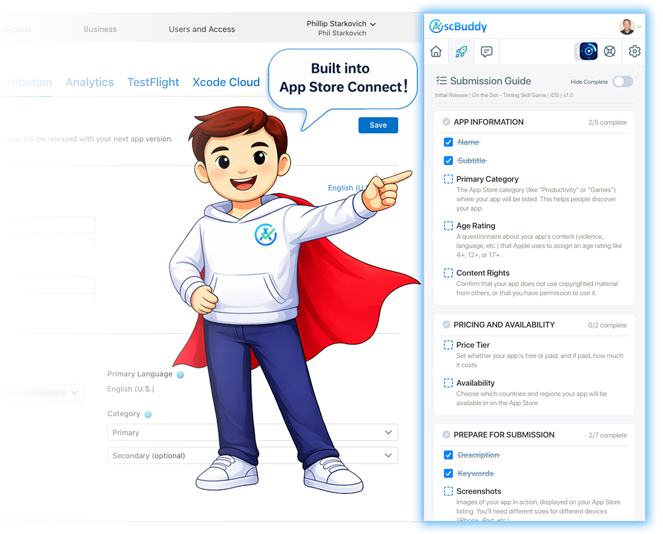Switch to the Analytics tab
Screen dimensions: 663x534
point(90,82)
